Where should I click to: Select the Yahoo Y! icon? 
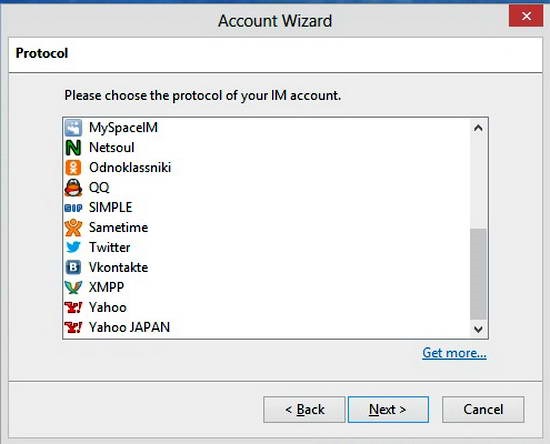click(73, 307)
